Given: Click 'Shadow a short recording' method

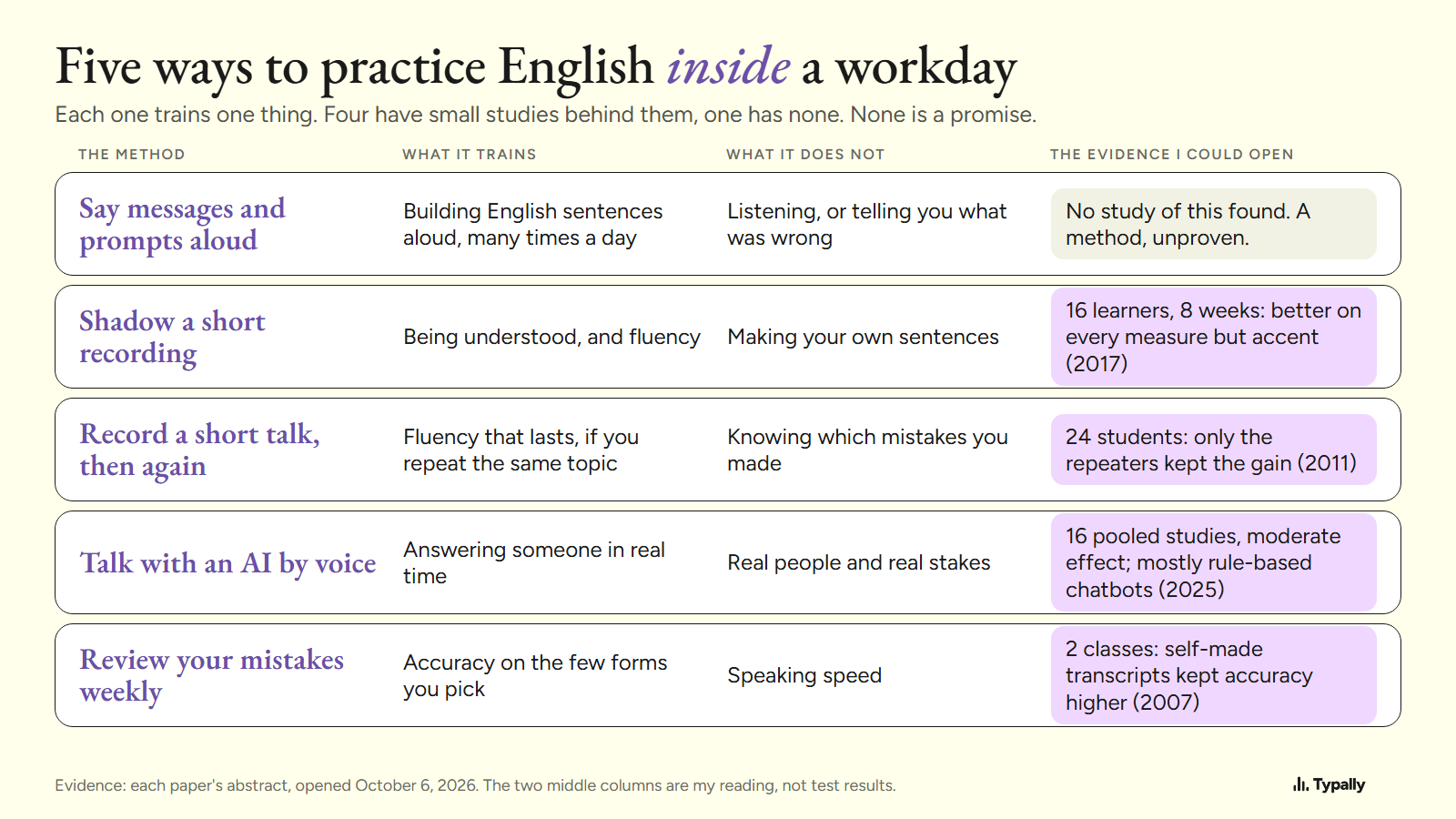Looking at the screenshot, I should click(172, 338).
